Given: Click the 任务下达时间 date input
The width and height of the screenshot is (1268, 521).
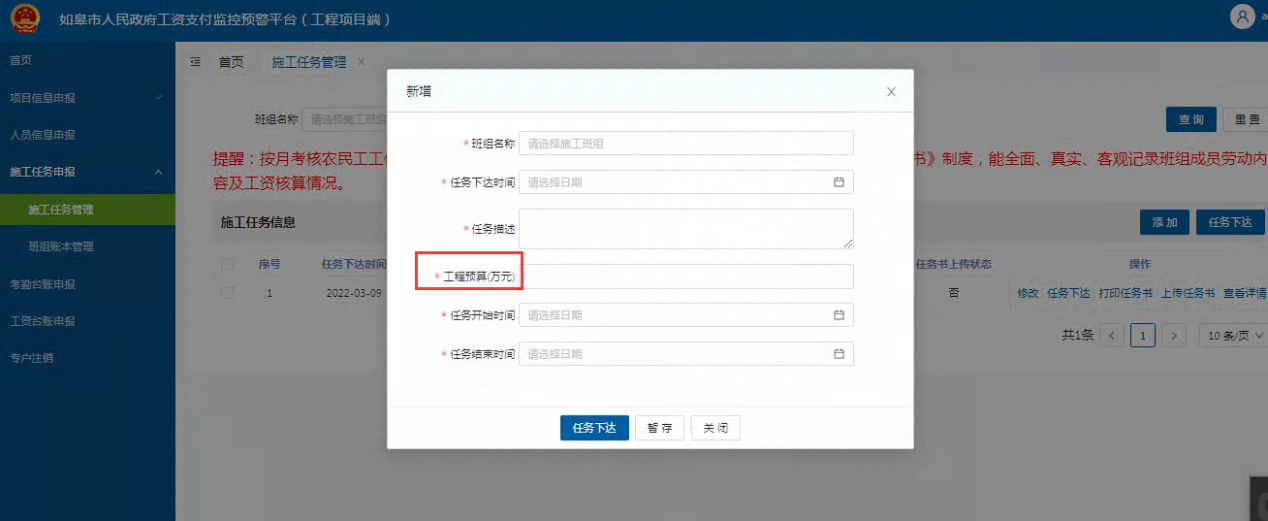Looking at the screenshot, I should point(686,182).
